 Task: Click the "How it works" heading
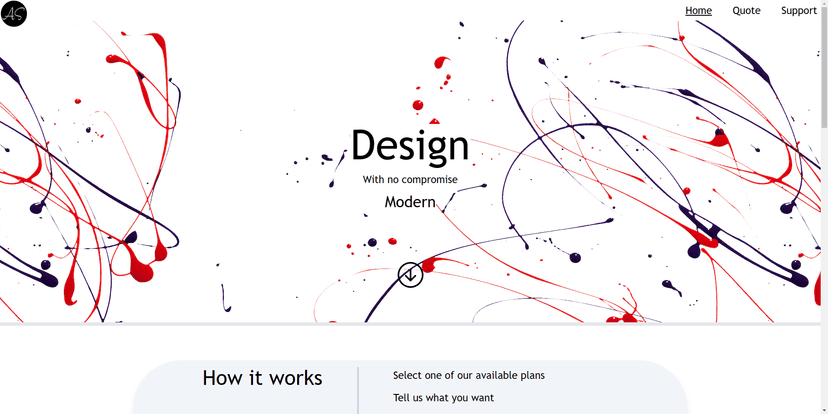coord(262,378)
